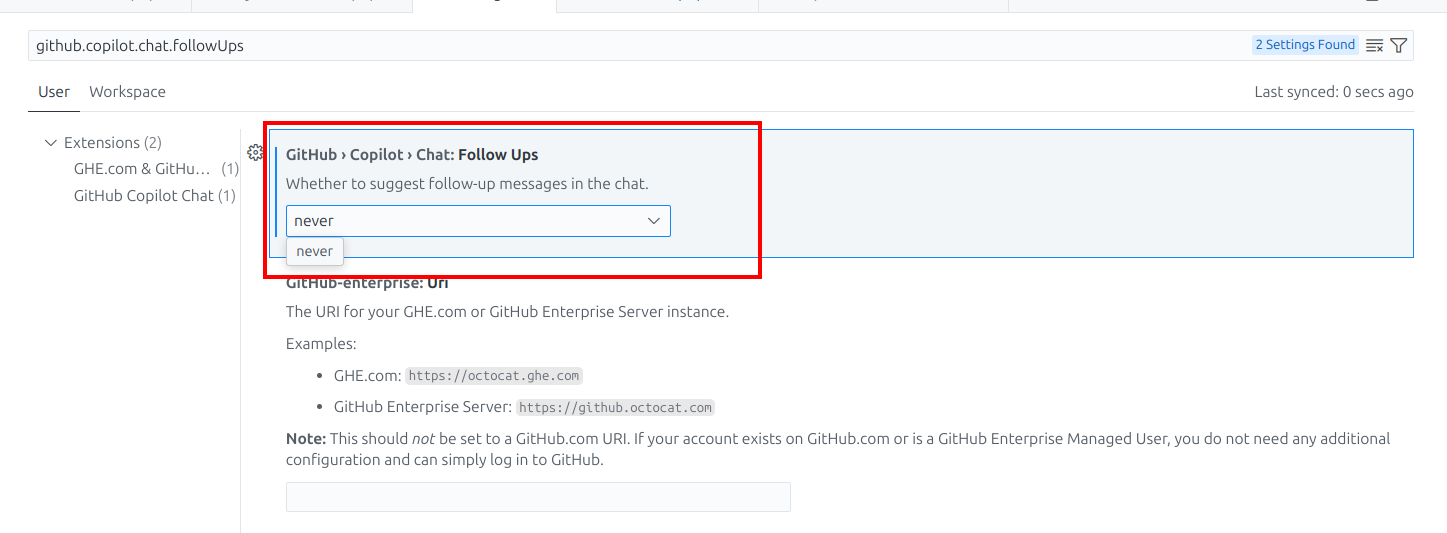The image size is (1447, 533).
Task: Click the '2 Settings Found' badge
Action: point(1305,45)
